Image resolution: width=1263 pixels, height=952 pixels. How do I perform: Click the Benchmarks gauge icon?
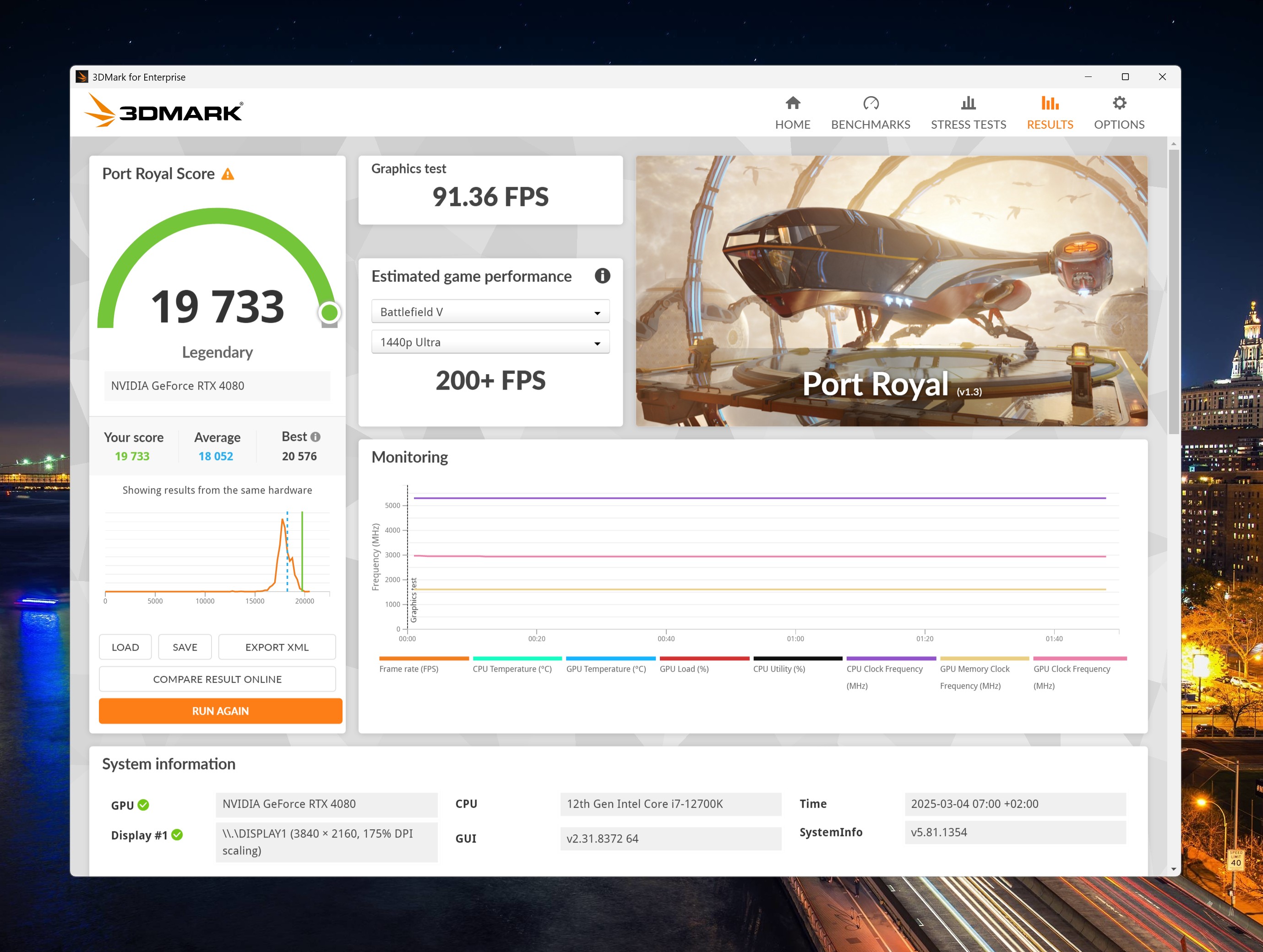[x=871, y=103]
